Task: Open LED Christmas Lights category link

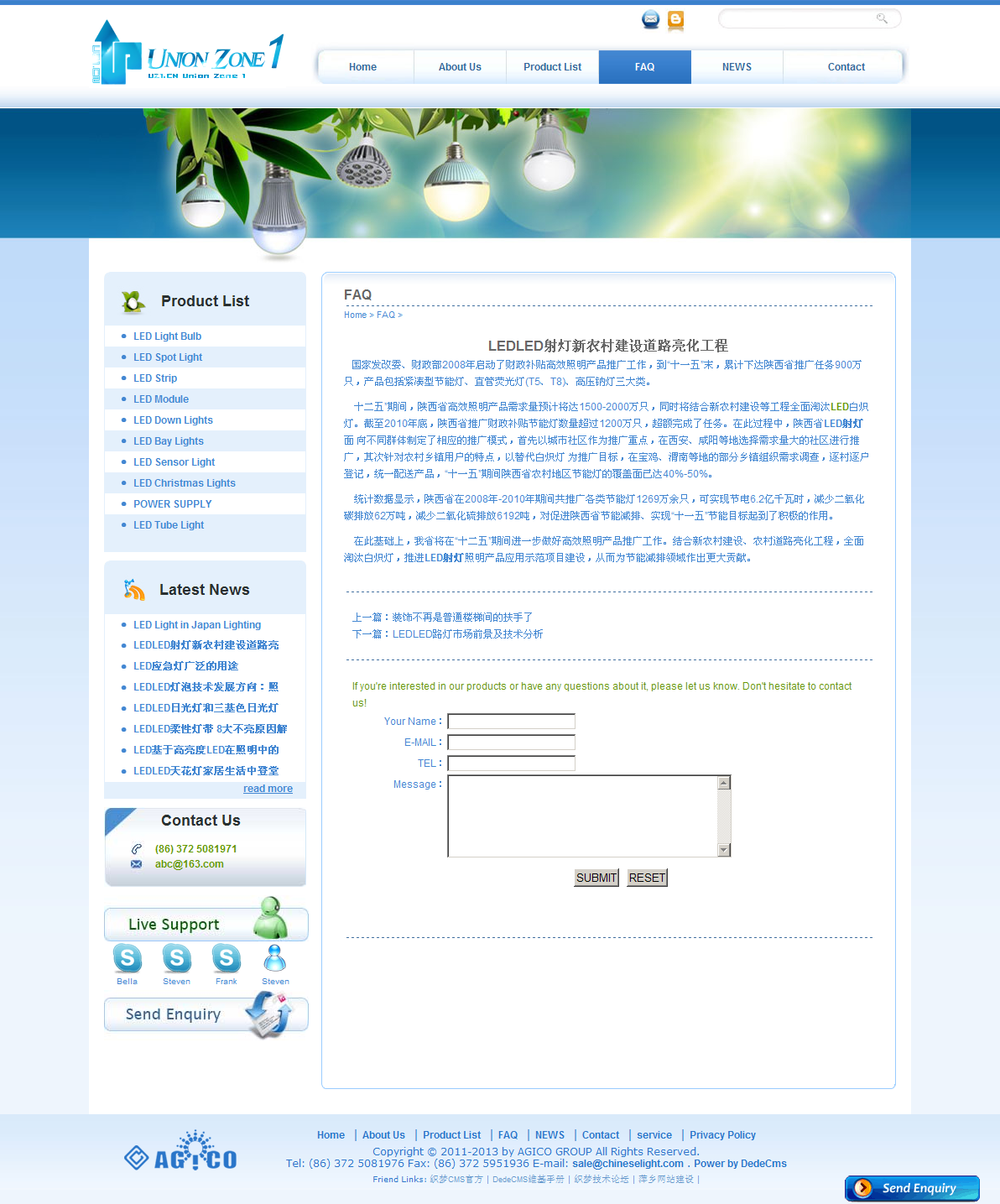Action: [x=185, y=483]
